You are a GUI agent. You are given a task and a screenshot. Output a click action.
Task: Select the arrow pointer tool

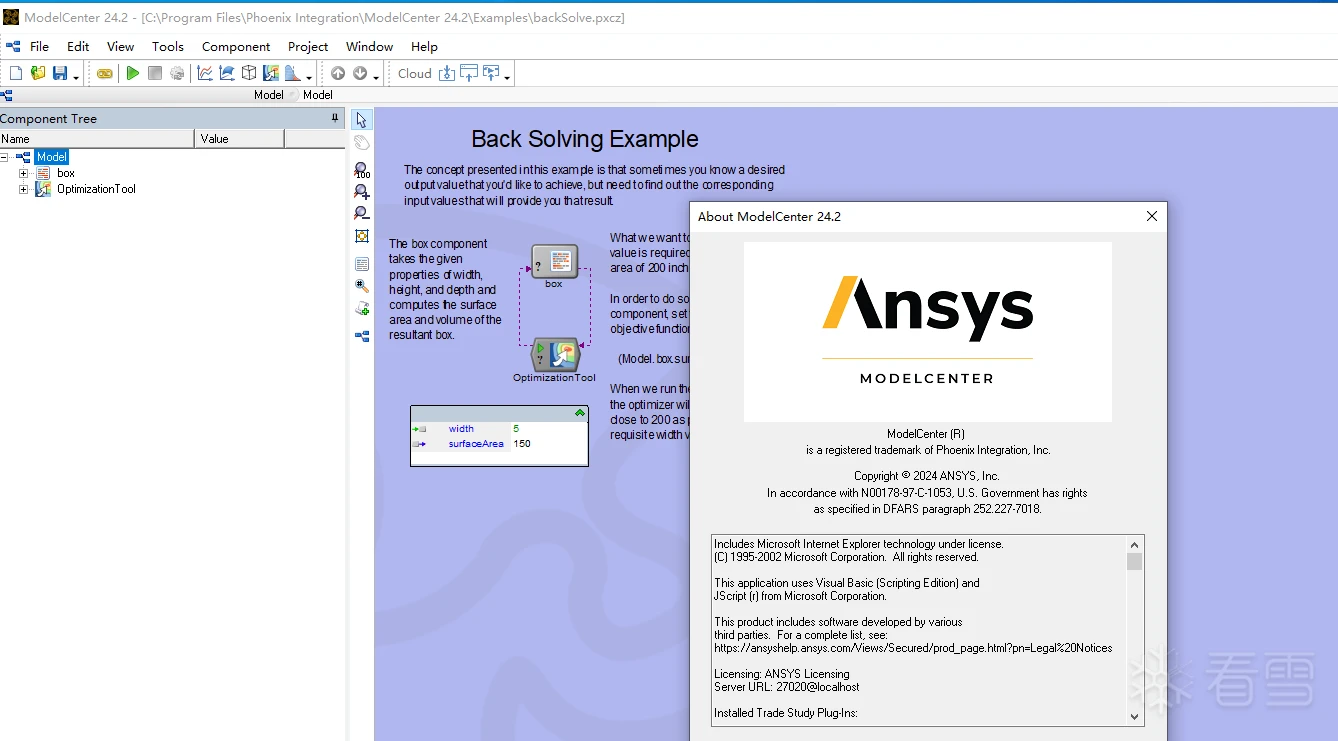tap(362, 120)
